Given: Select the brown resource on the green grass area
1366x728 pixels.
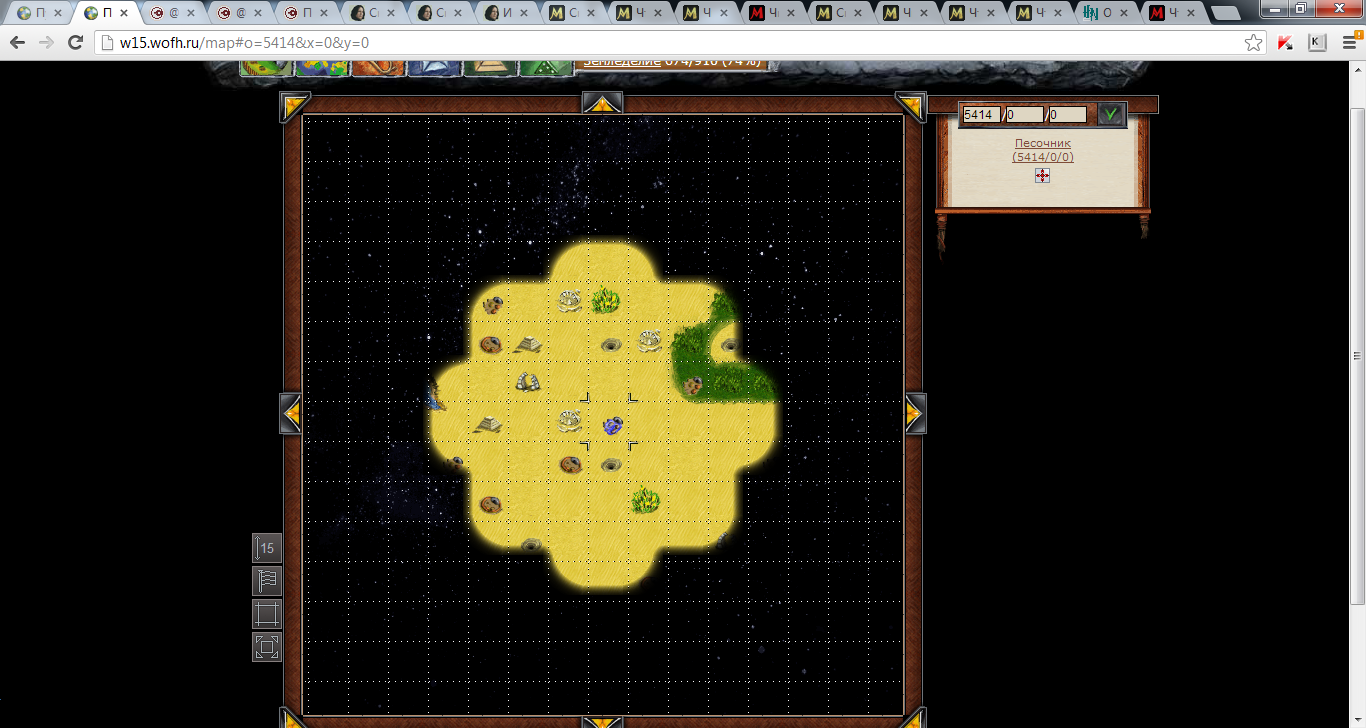Looking at the screenshot, I should pos(692,384).
